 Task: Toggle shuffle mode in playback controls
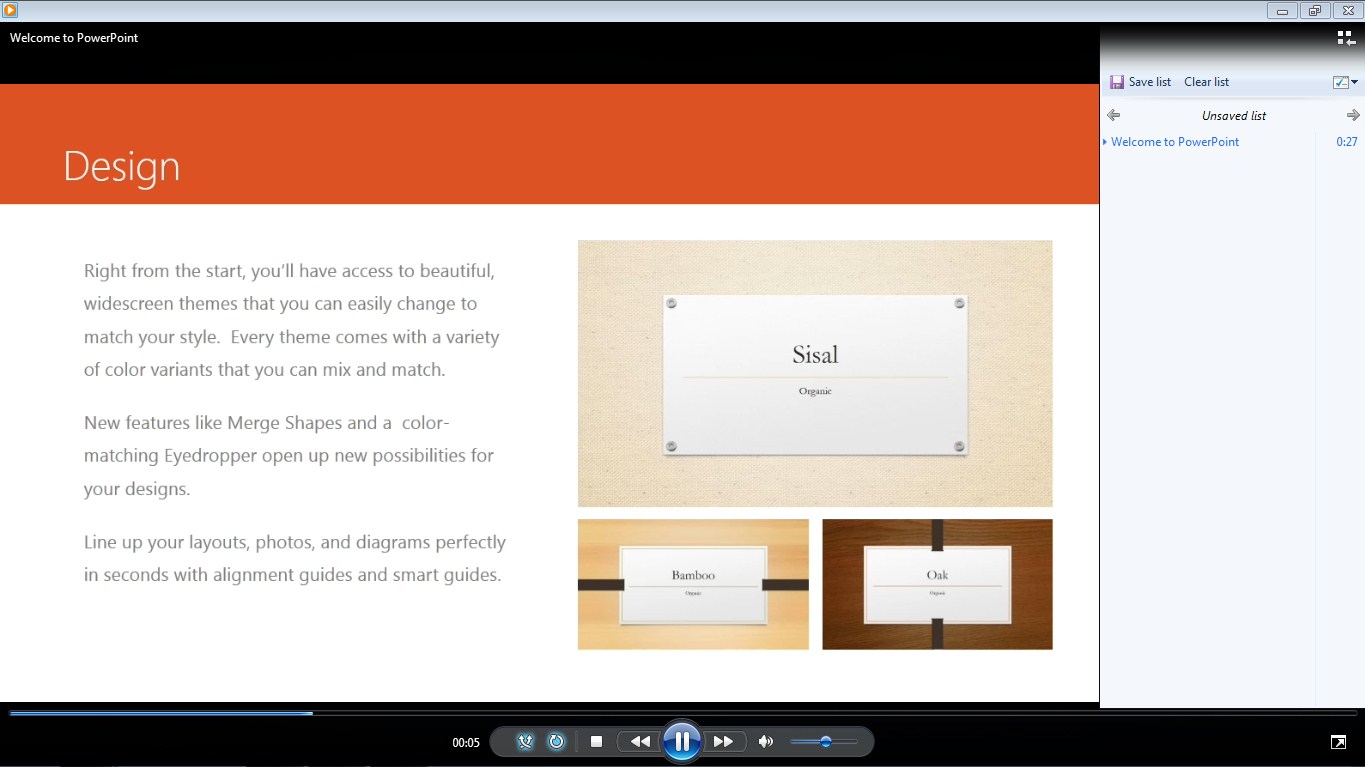526,741
